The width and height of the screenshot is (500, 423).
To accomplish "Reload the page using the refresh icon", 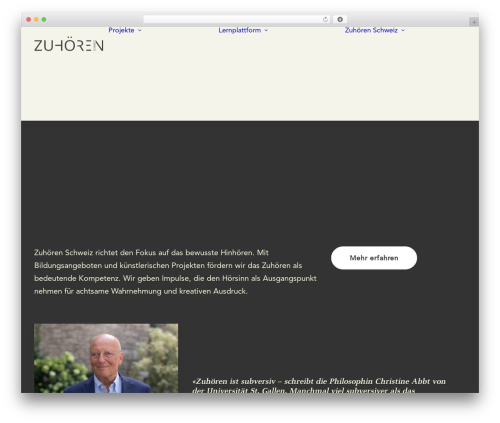I will pos(325,19).
